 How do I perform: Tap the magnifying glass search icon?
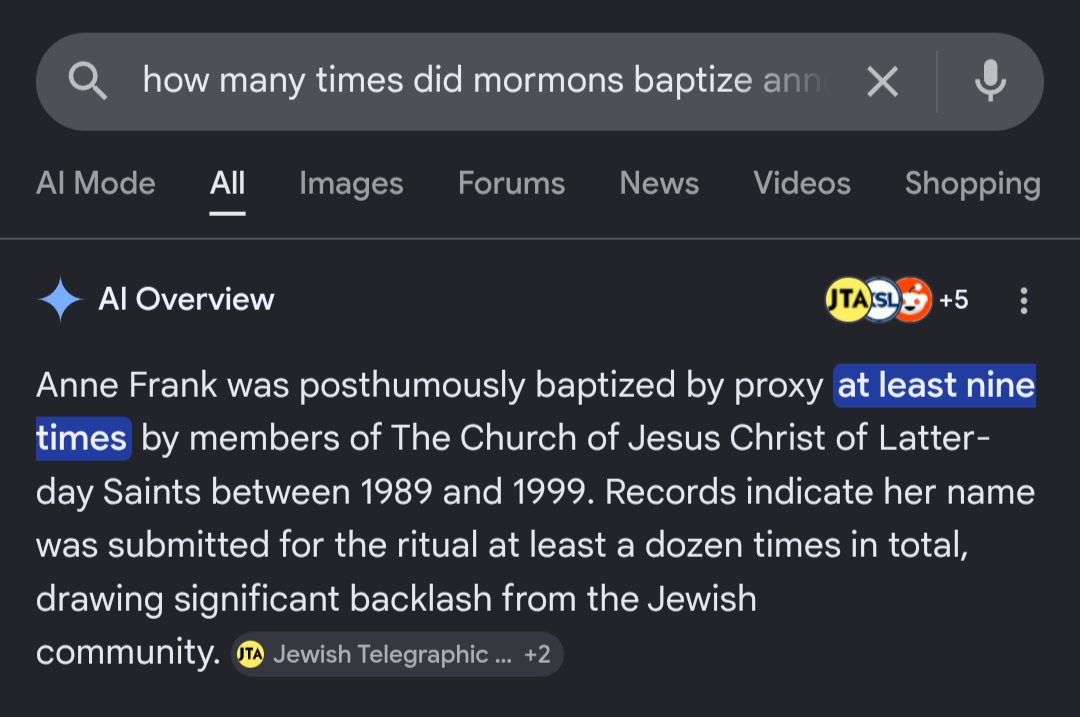(x=87, y=81)
